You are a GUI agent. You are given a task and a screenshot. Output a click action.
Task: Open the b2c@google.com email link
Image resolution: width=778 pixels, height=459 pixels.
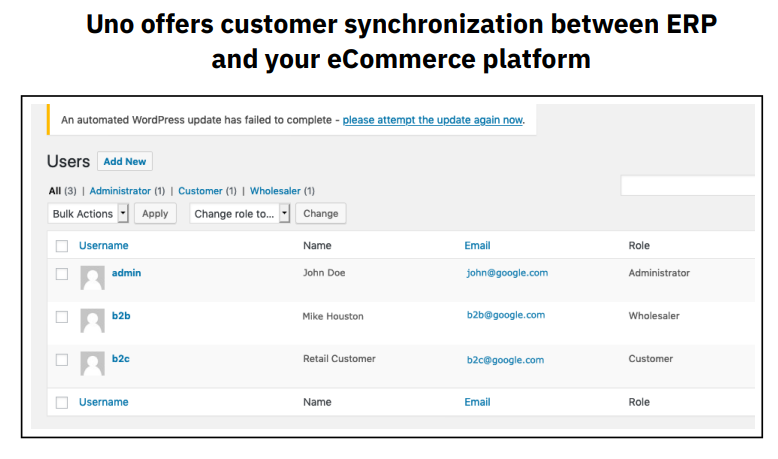505,360
